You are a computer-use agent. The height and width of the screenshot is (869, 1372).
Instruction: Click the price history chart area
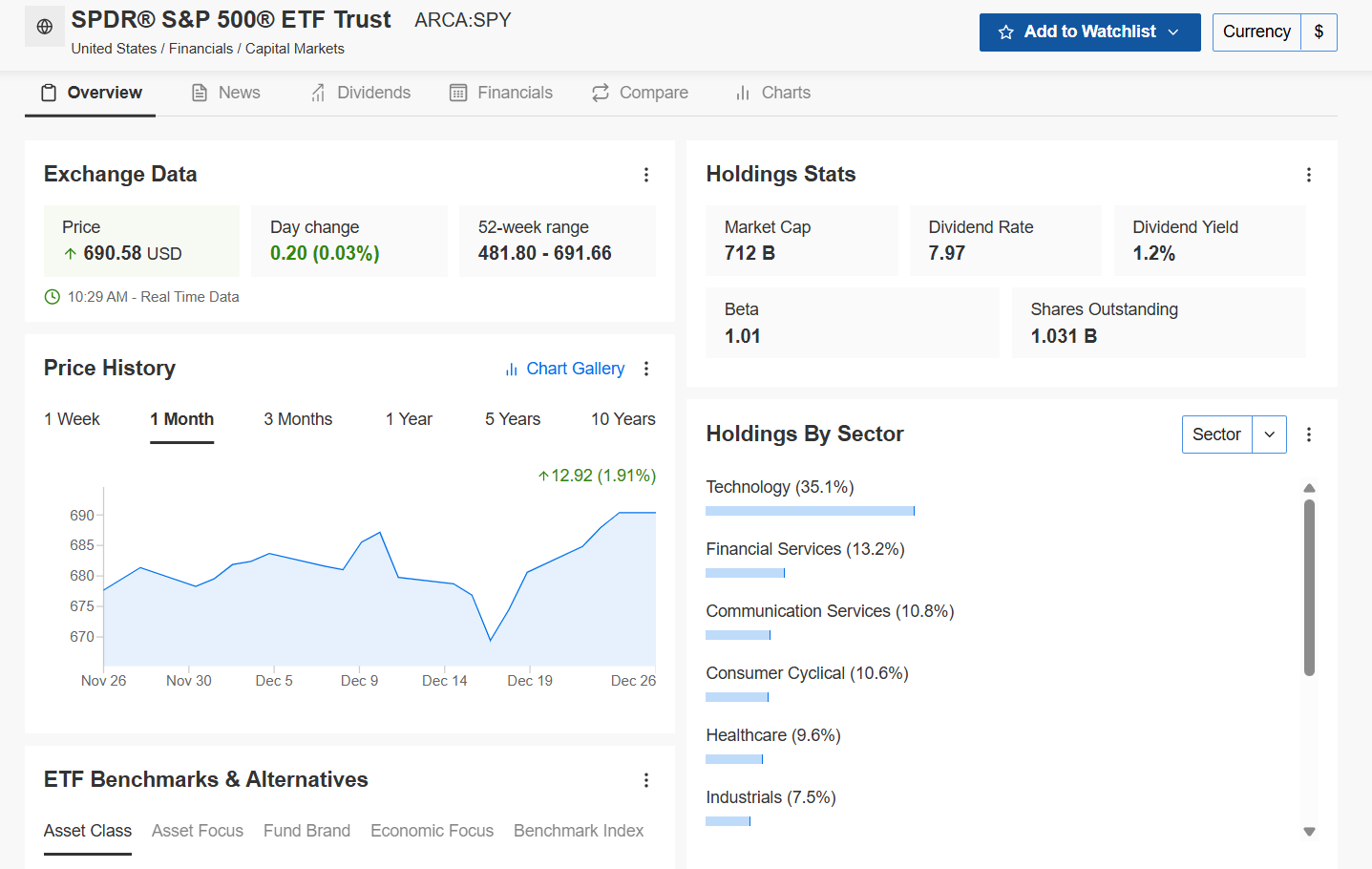[x=379, y=577]
